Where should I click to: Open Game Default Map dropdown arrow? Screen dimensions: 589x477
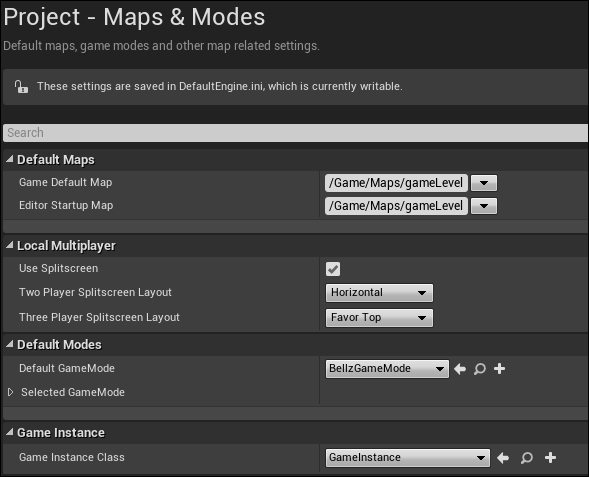(484, 183)
